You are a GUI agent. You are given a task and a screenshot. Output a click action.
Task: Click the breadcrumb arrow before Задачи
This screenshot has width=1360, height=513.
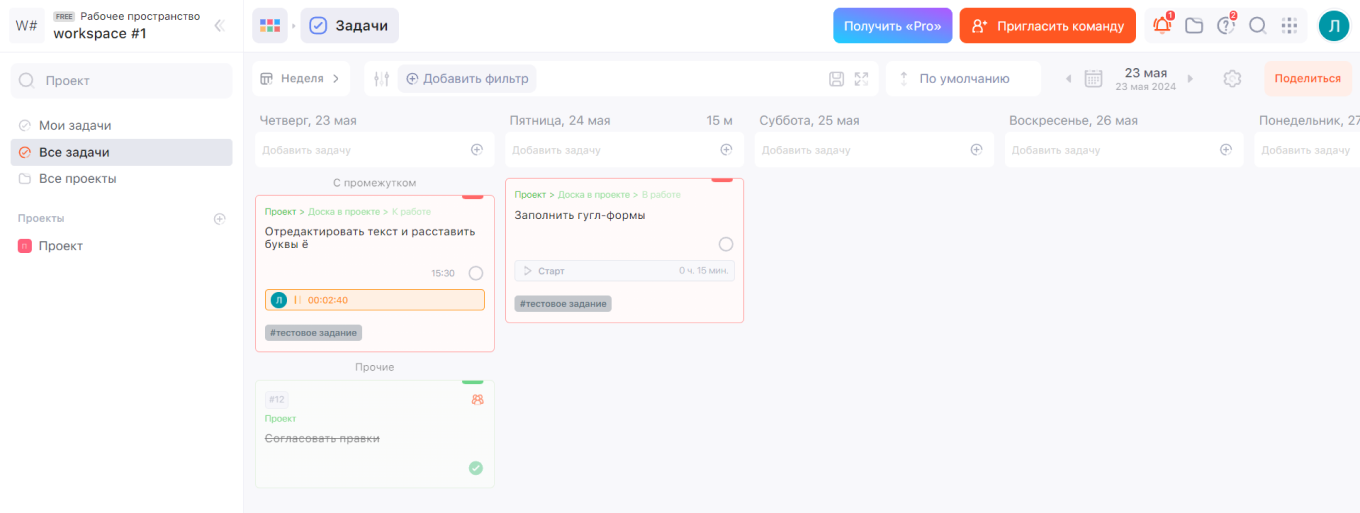[x=294, y=26]
